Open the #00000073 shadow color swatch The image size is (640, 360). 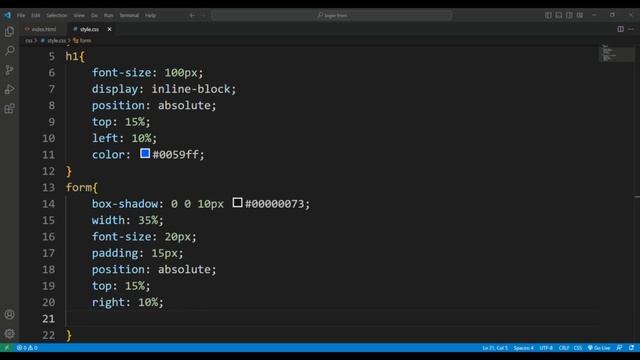[x=238, y=202]
